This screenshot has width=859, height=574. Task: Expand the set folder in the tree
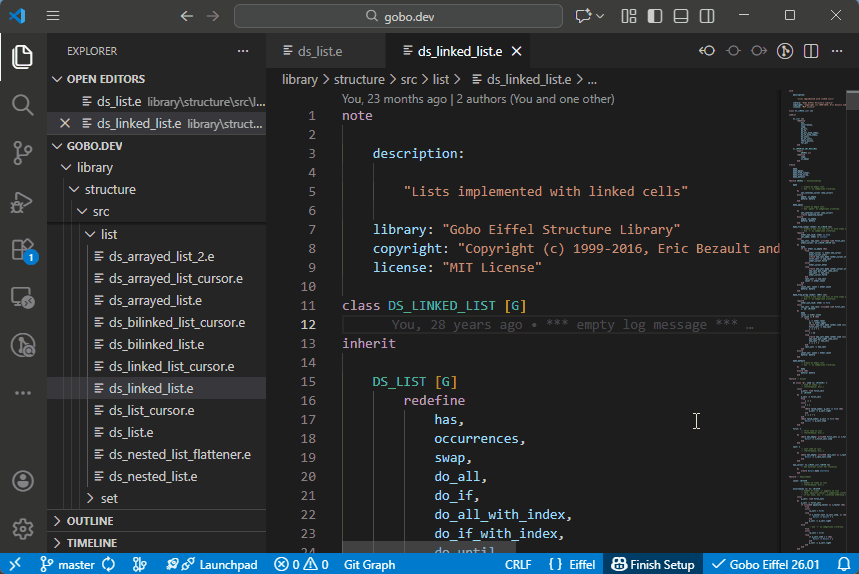[108, 498]
